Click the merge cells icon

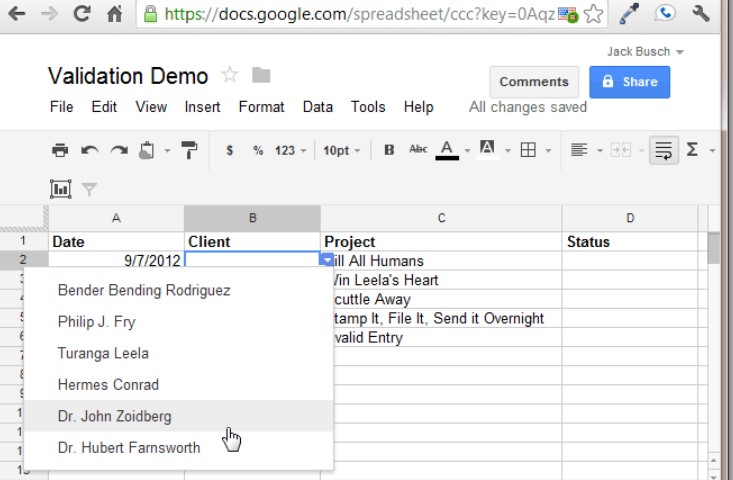620,150
